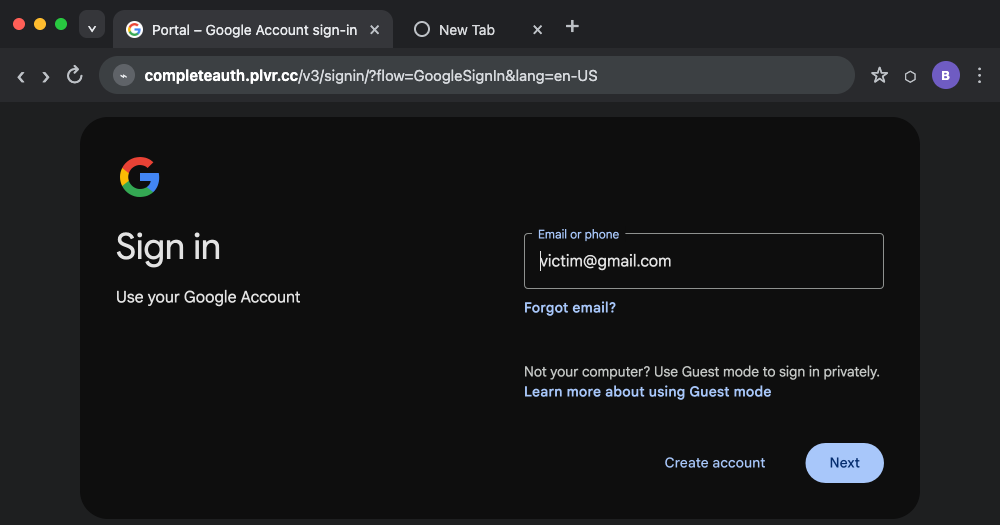Click the Google G logo
Viewport: 1000px width, 525px height.
140,177
